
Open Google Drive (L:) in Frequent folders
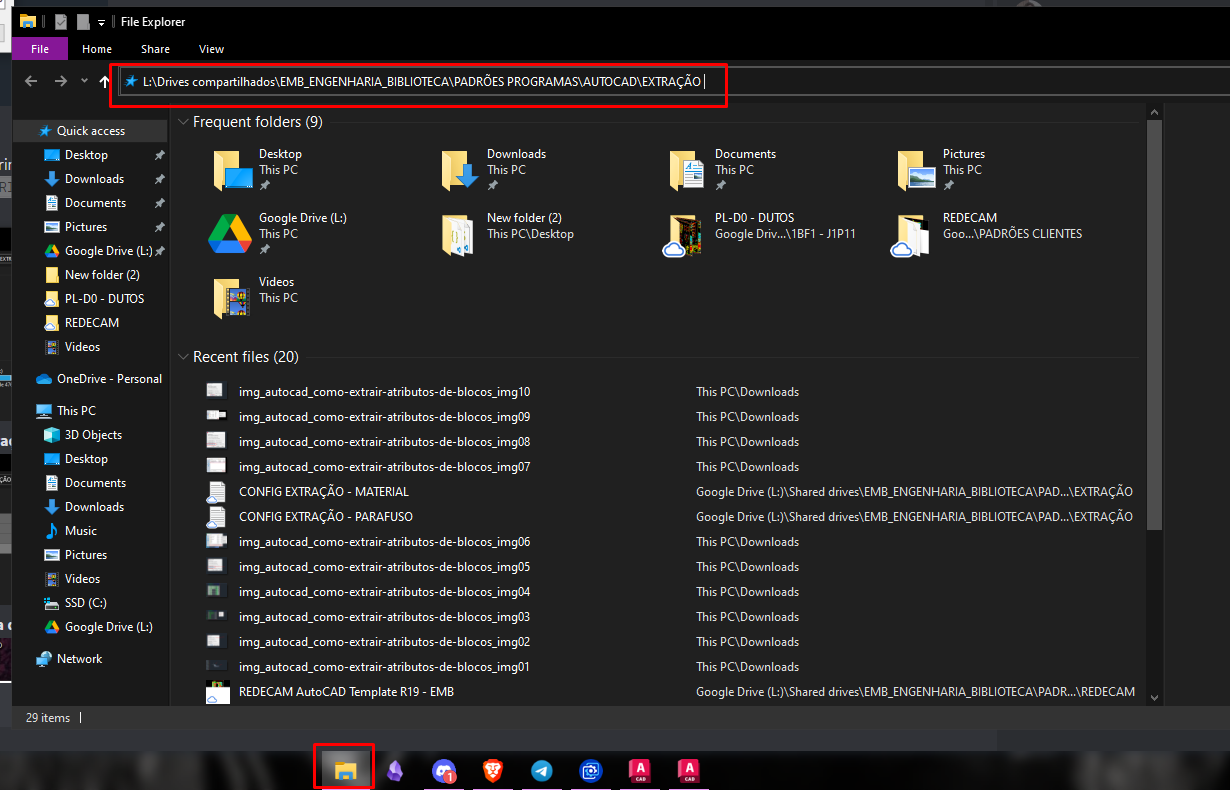click(302, 218)
